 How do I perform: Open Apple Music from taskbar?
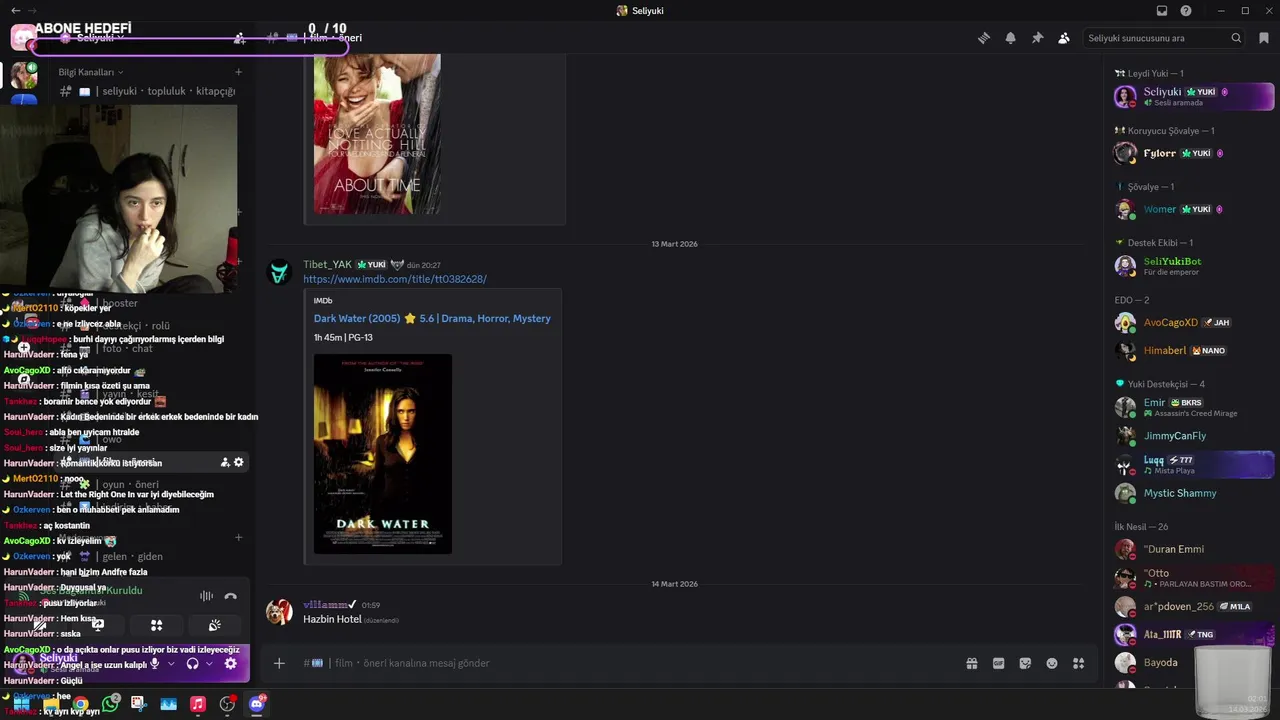point(198,704)
